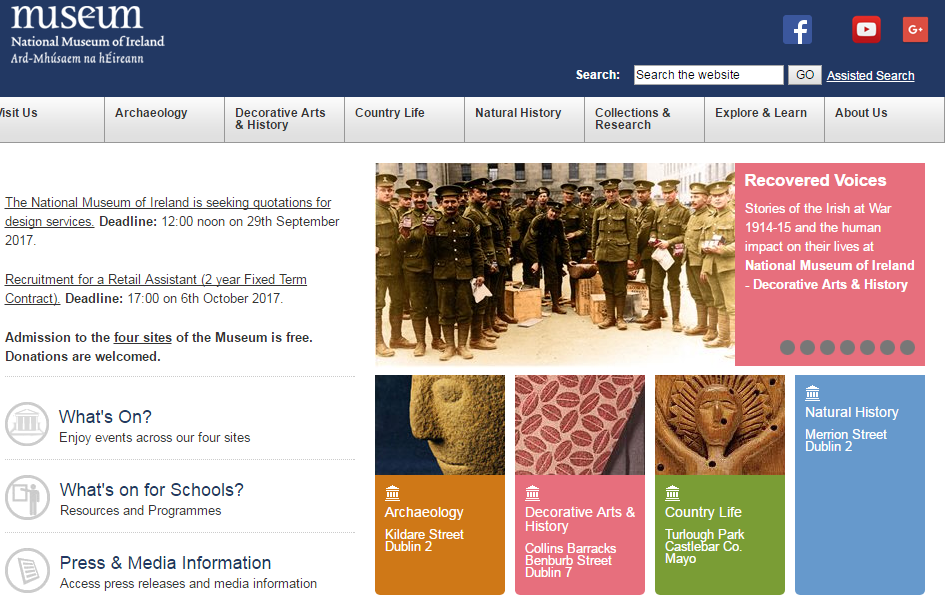Select the first slideshow dot
The image size is (945, 603).
point(787,347)
